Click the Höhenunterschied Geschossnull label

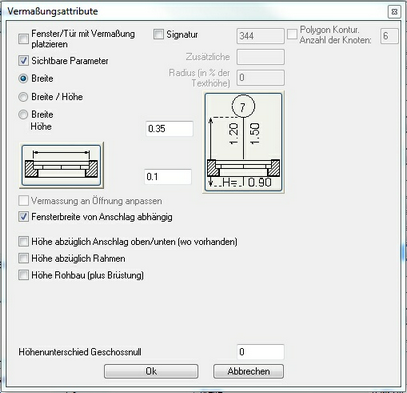(80, 352)
